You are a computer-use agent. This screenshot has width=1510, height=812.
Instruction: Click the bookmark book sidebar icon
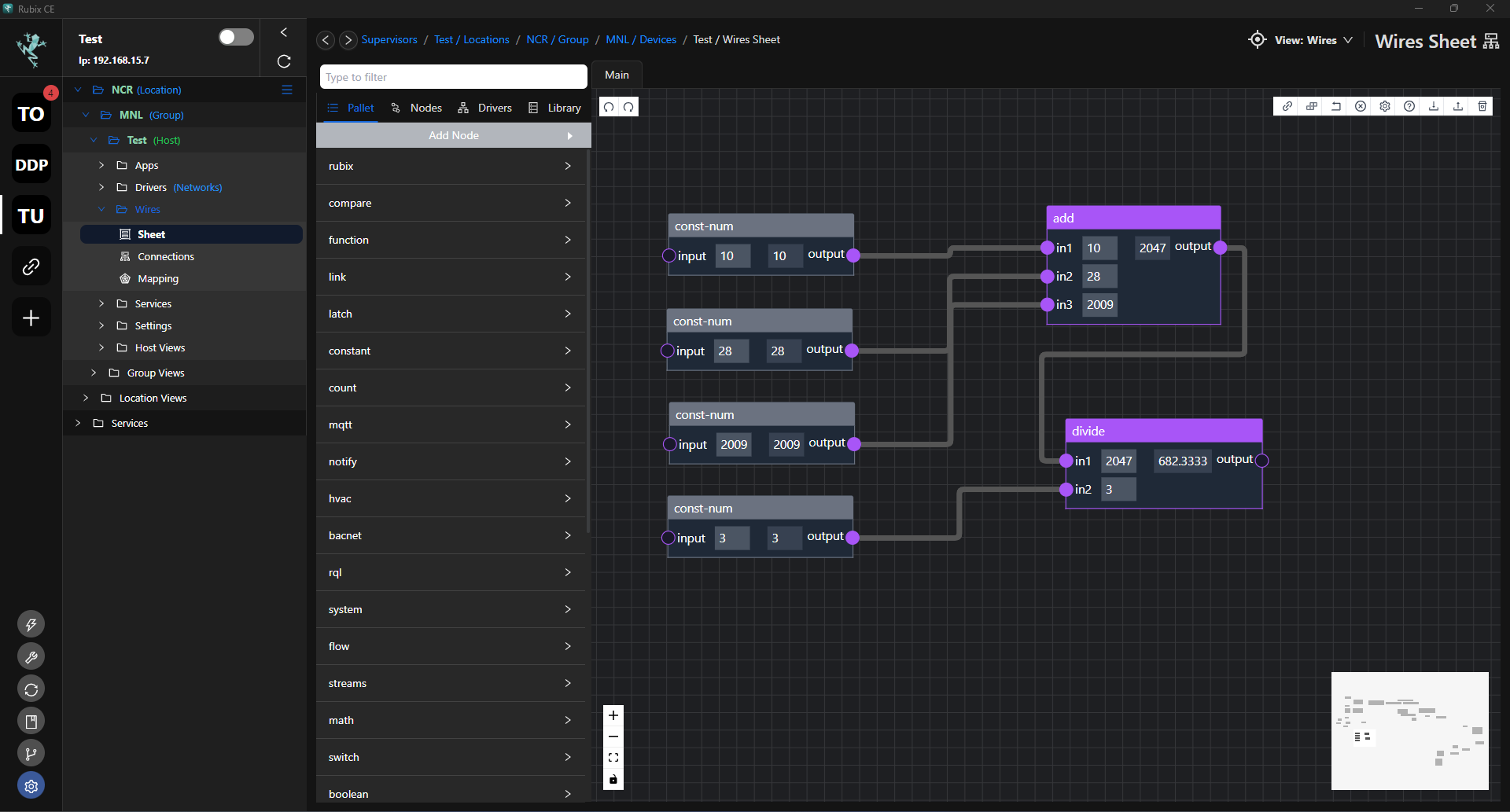pyautogui.click(x=31, y=722)
